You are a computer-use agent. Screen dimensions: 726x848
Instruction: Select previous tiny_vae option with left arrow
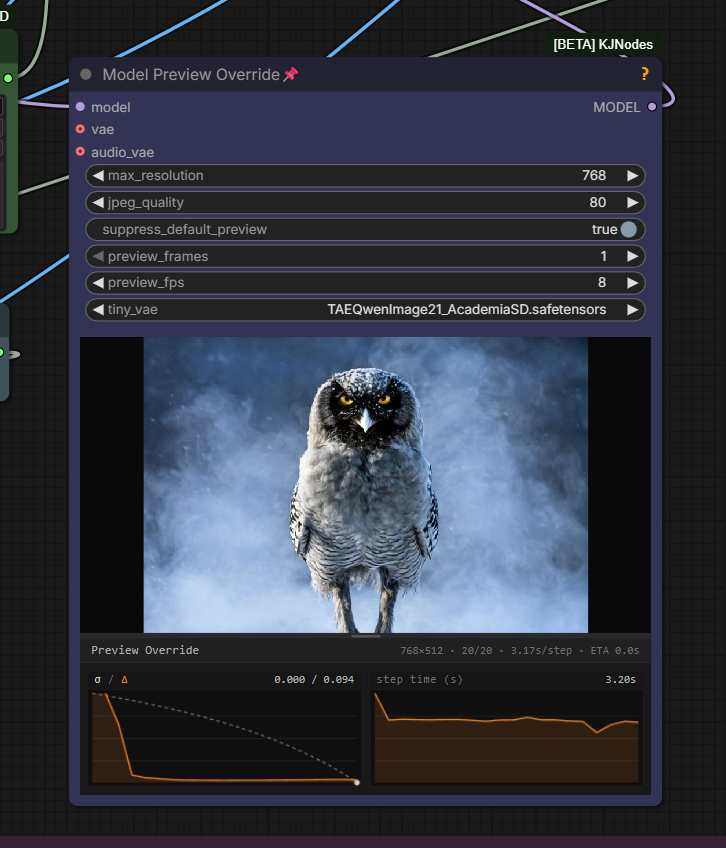tap(98, 309)
